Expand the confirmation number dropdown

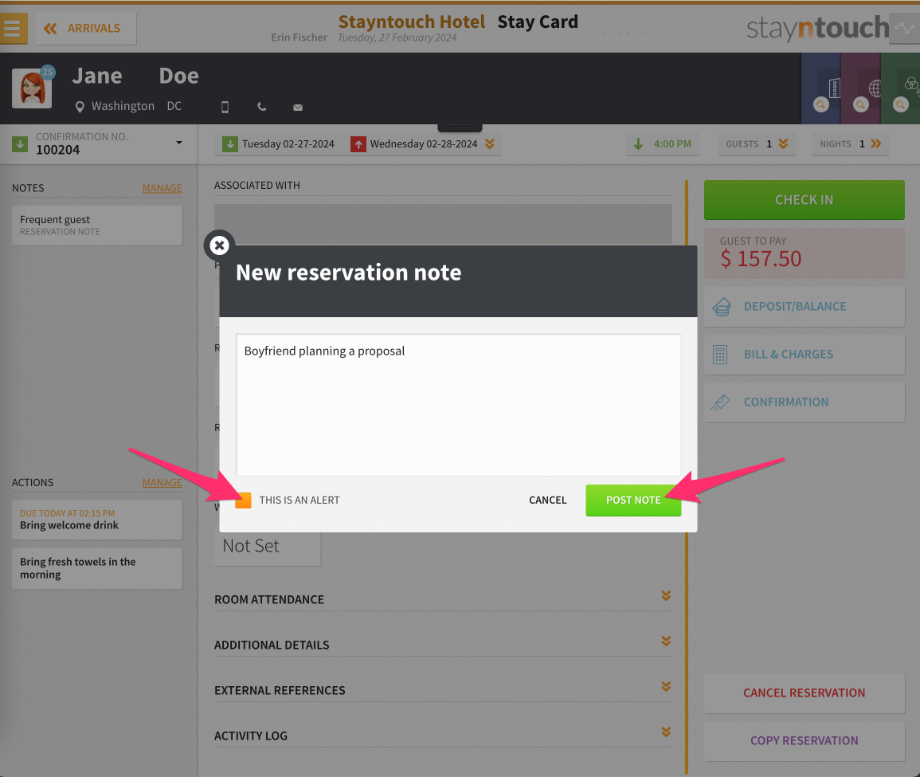(179, 143)
